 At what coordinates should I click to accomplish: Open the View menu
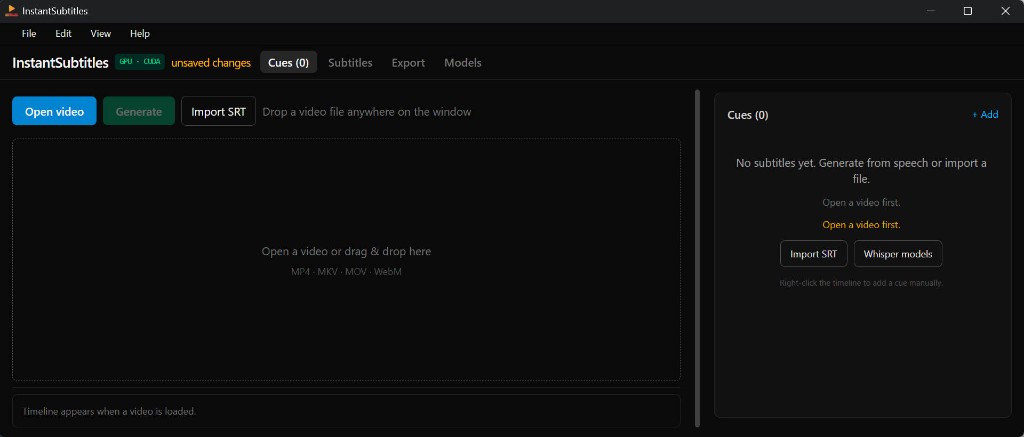point(101,33)
